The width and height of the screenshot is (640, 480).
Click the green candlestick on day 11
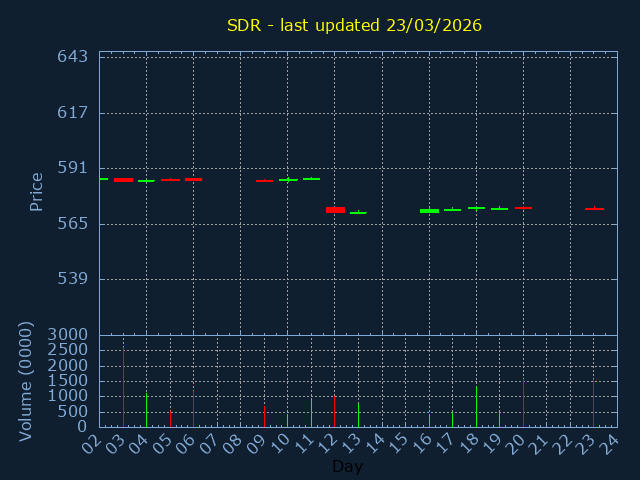[x=311, y=179]
